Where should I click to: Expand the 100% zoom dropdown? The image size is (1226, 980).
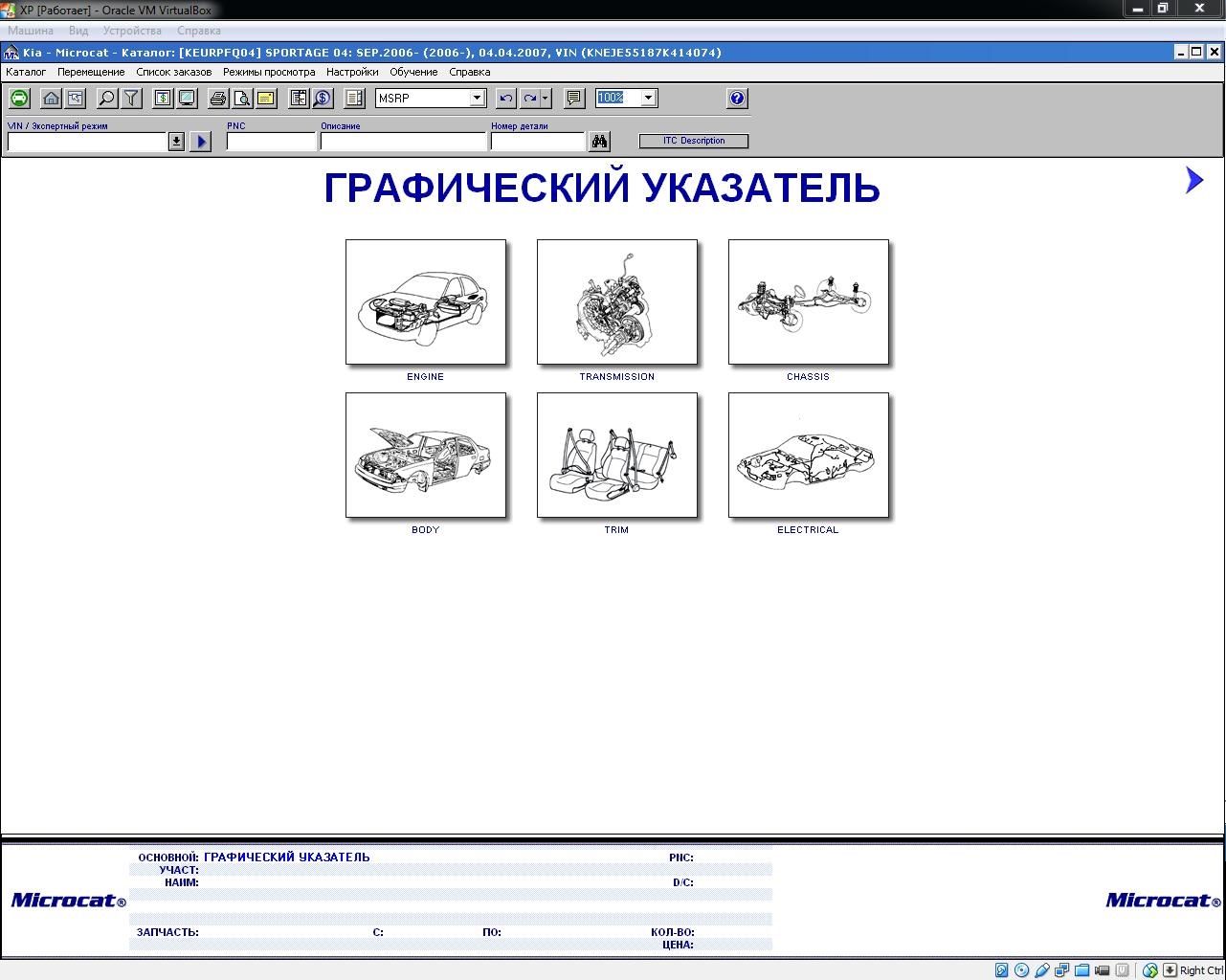point(648,98)
